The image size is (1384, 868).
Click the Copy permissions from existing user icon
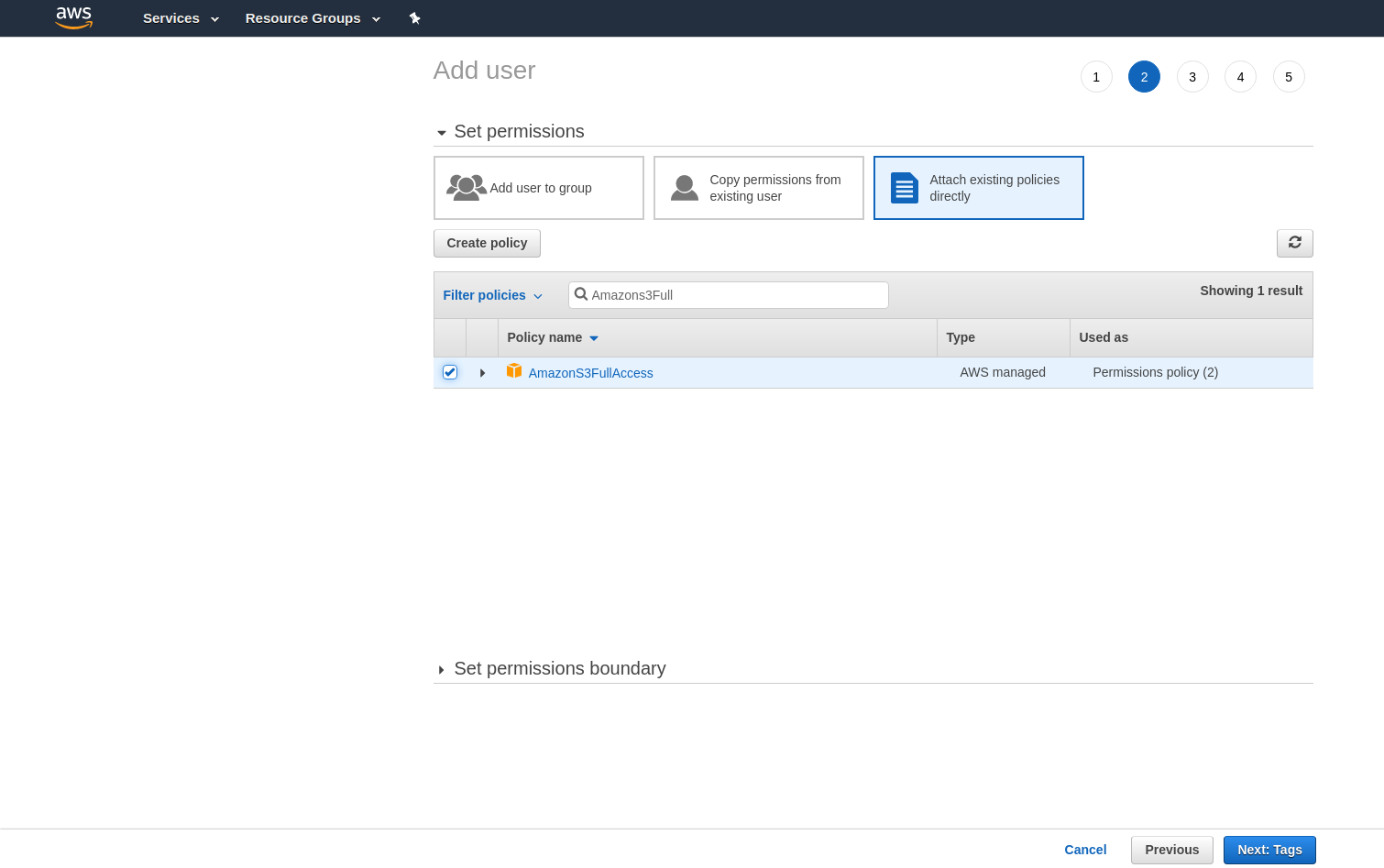[685, 188]
